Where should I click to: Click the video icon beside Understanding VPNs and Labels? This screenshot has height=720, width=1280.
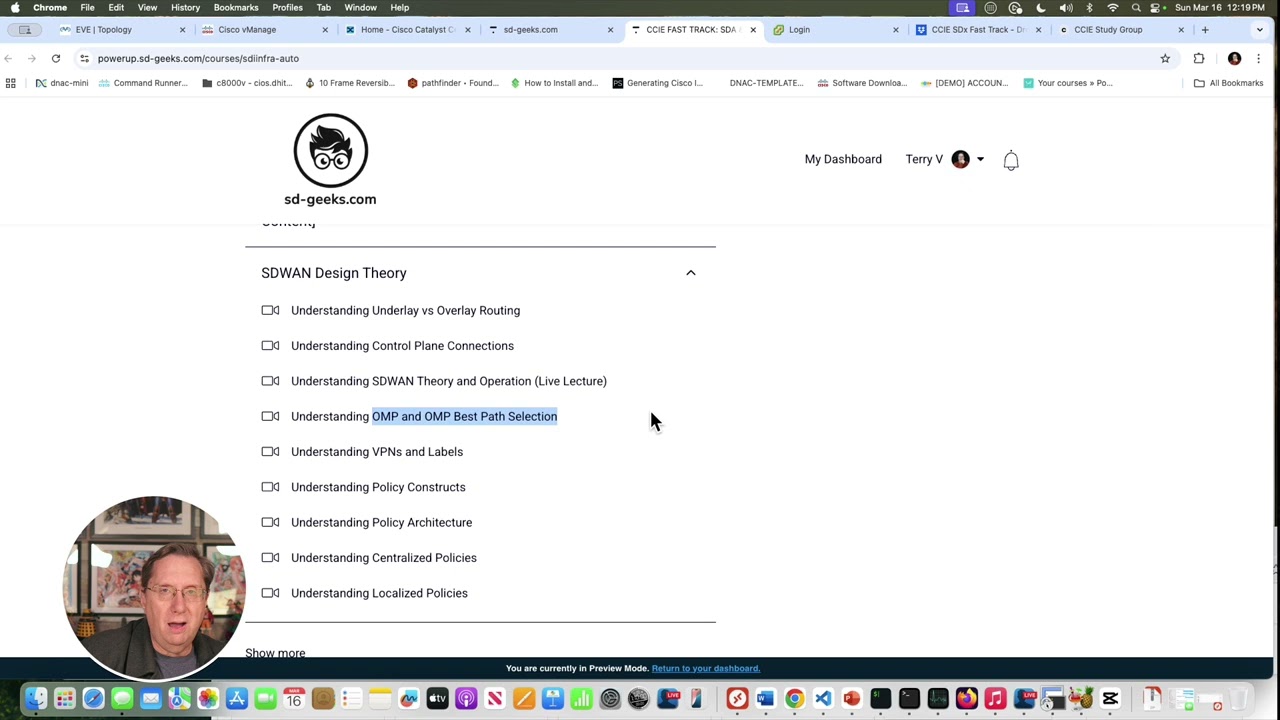[270, 452]
